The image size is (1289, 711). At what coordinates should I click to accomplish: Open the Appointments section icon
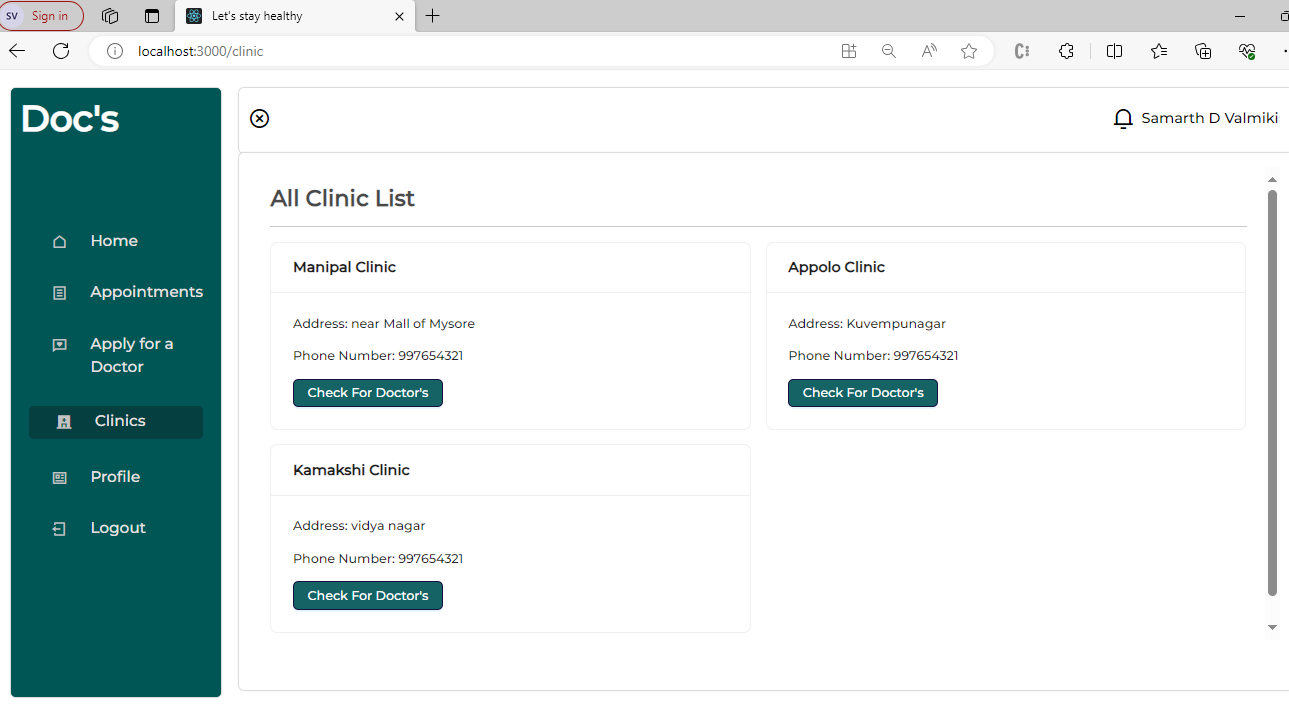[60, 292]
